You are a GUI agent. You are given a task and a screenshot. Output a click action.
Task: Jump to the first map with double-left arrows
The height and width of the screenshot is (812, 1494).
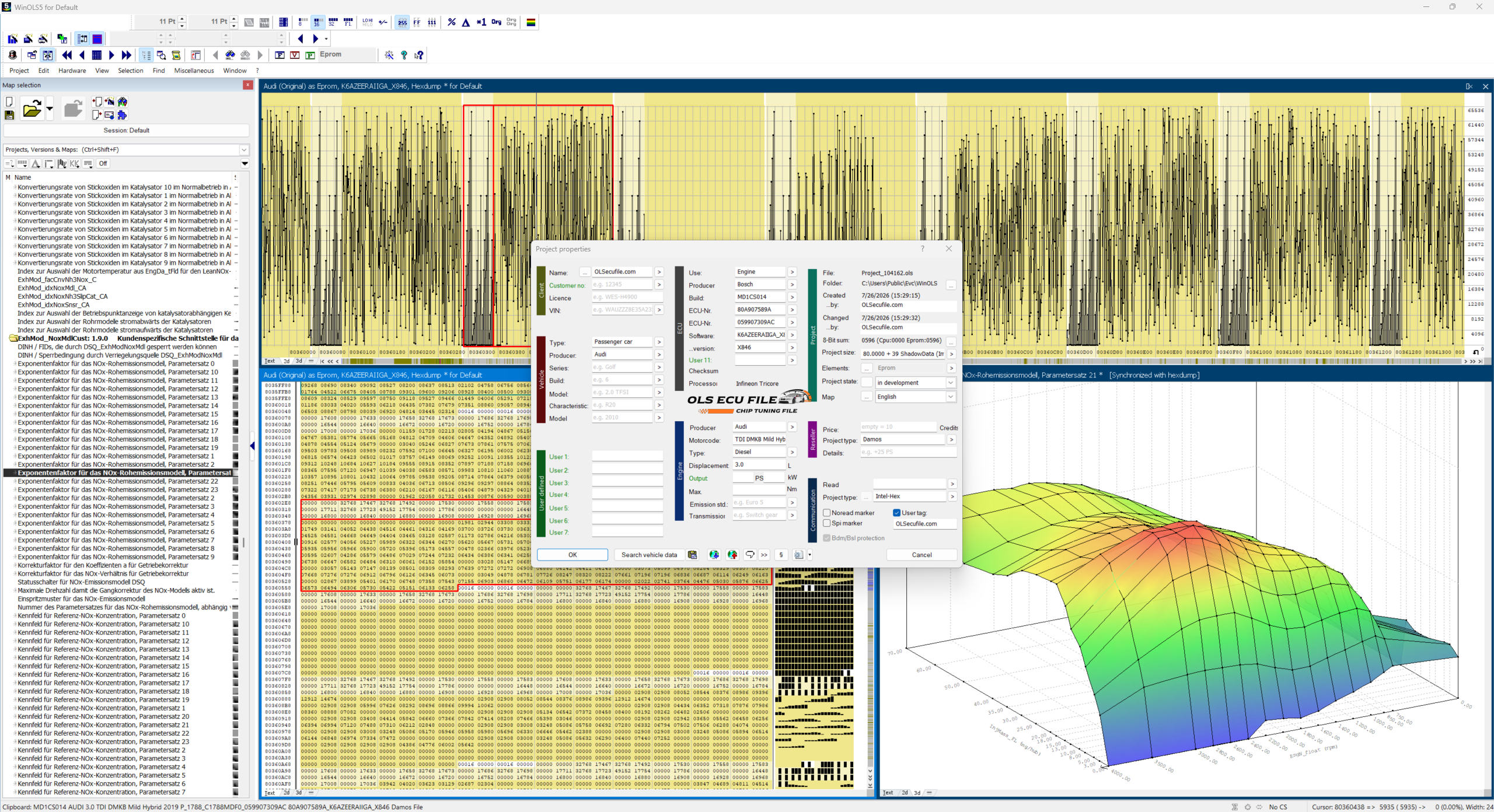pyautogui.click(x=67, y=55)
